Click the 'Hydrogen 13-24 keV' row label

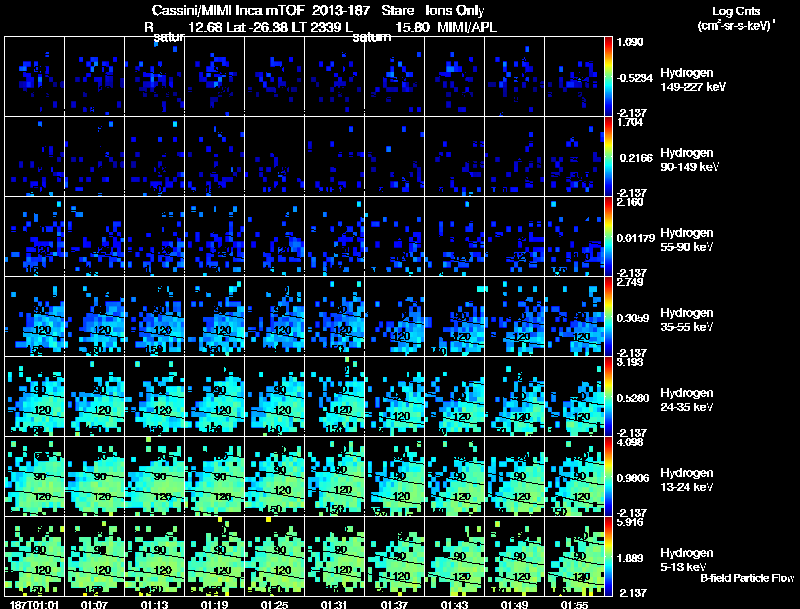point(687,480)
